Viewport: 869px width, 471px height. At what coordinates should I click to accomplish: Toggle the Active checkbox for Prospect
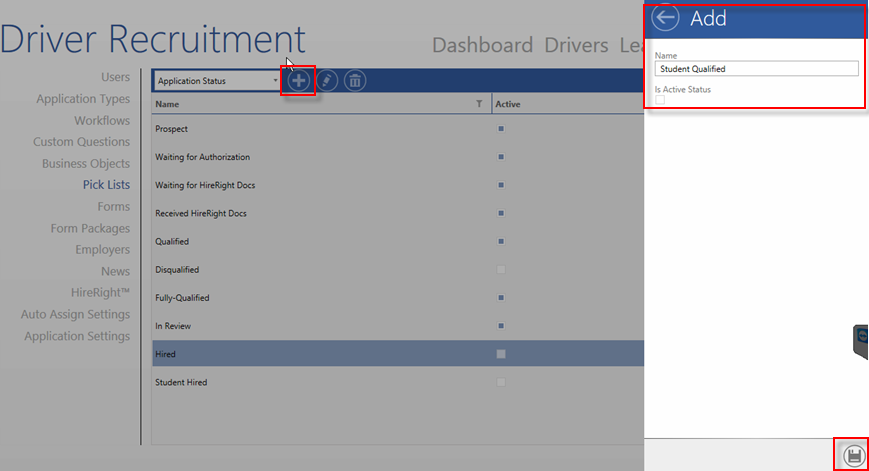[x=501, y=129]
